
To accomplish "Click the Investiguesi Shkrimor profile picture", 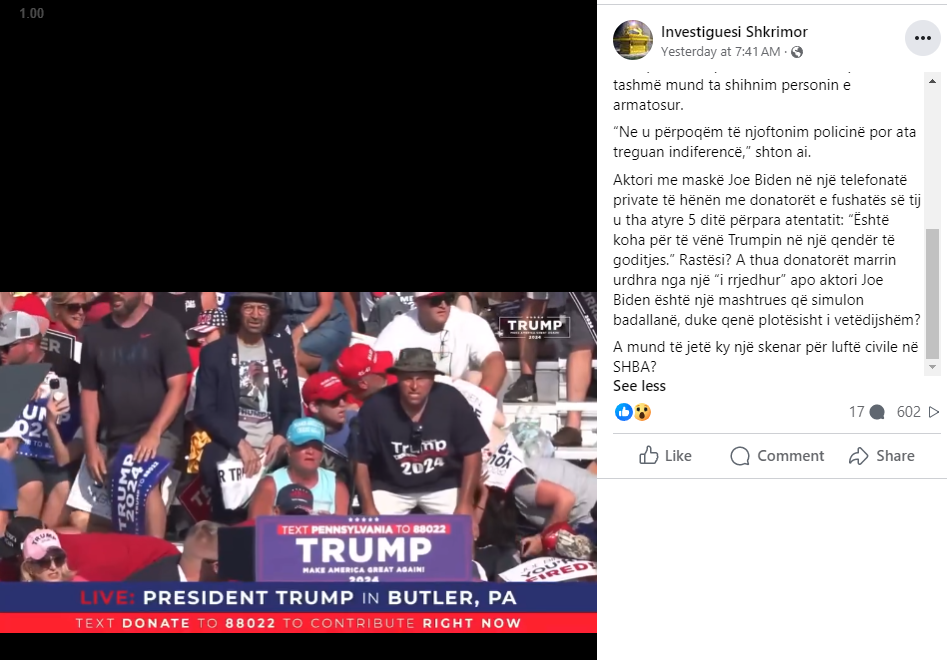I will pyautogui.click(x=633, y=40).
